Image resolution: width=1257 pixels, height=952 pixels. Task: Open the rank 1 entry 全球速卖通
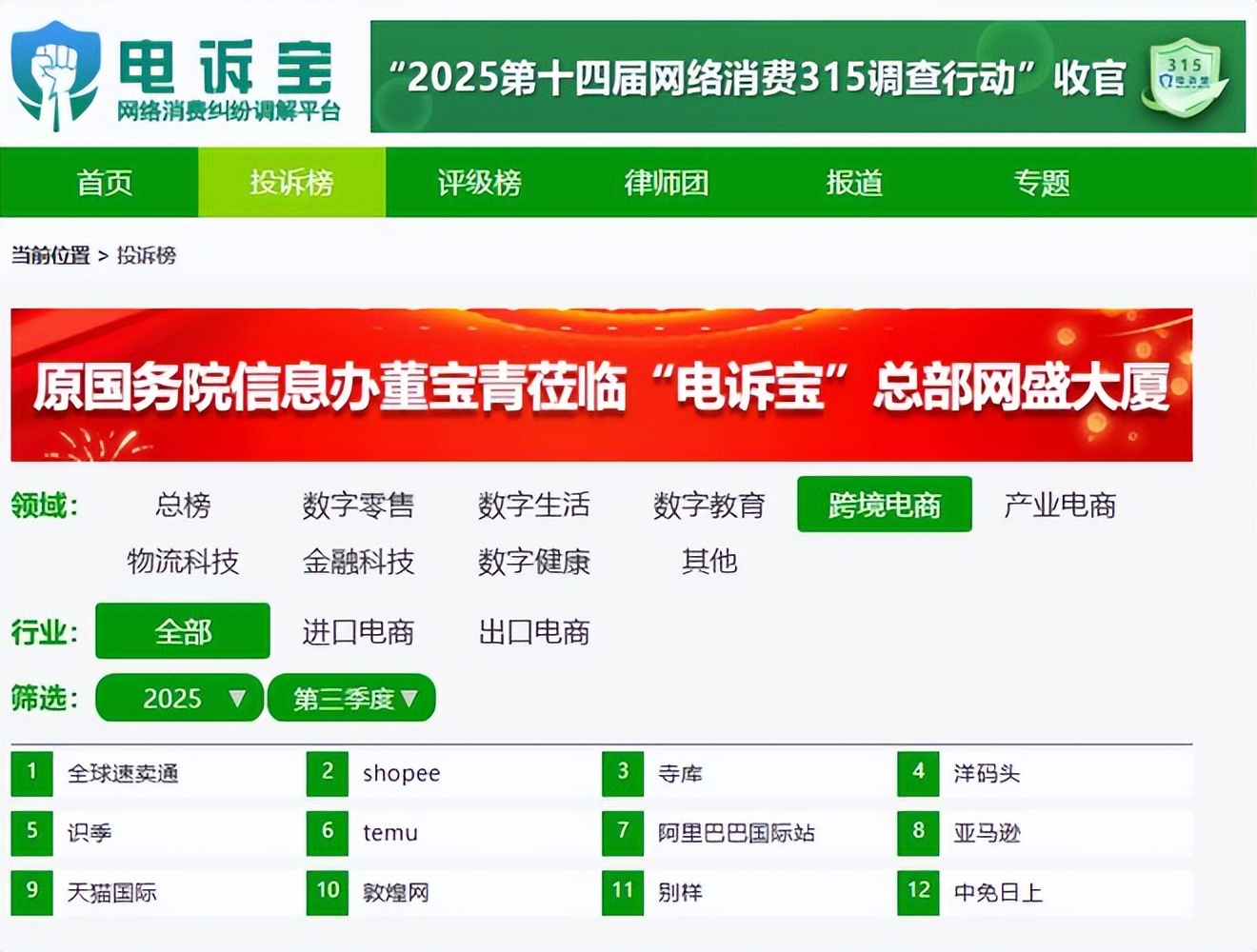123,774
